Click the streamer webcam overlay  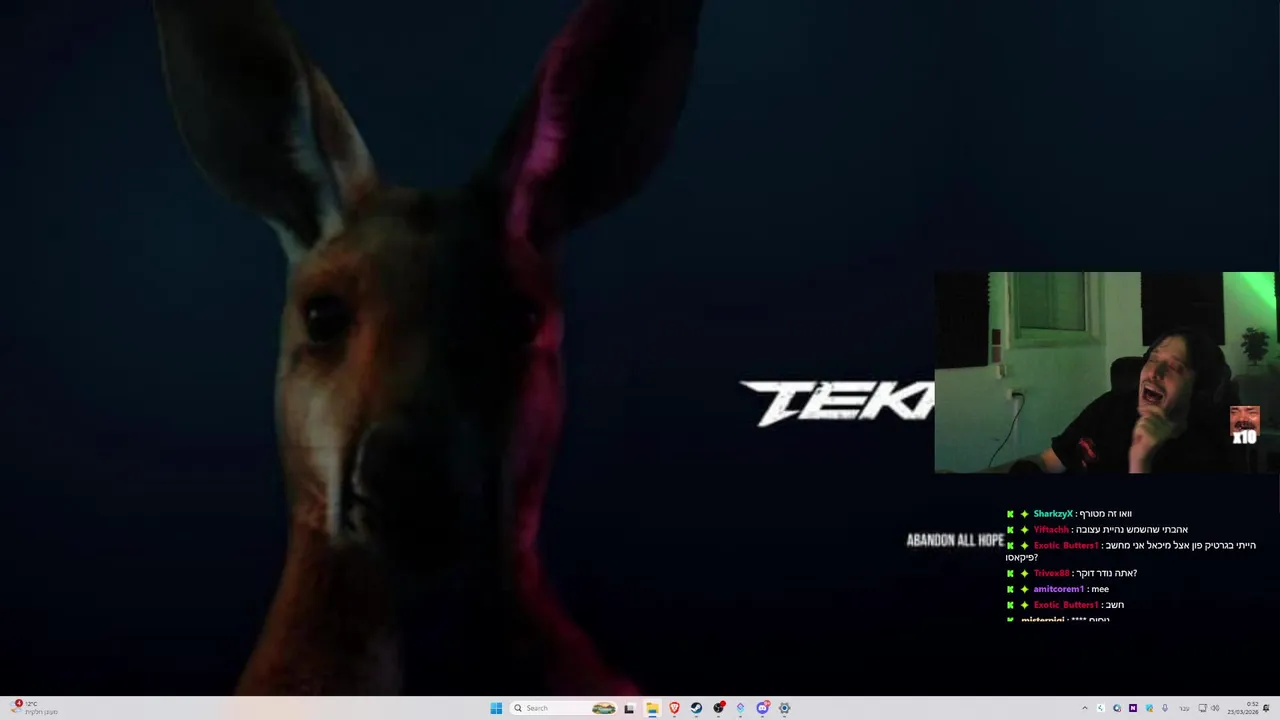1105,372
